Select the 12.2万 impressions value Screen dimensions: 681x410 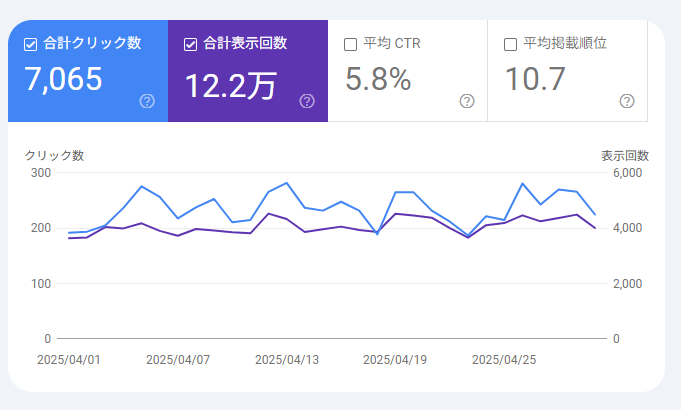tap(231, 86)
